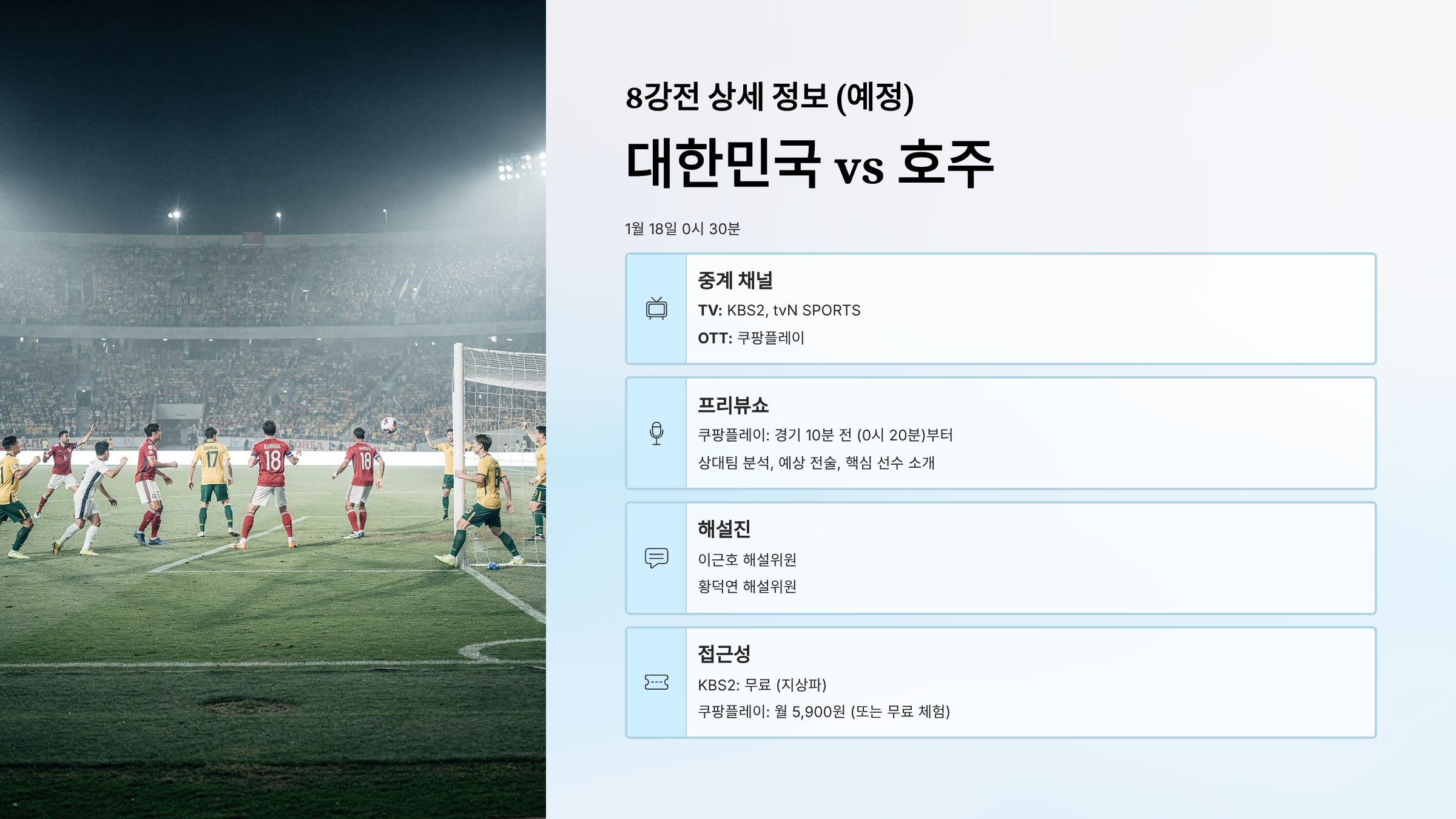This screenshot has height=819, width=1456.
Task: Click the ticket icon beside 접근성
Action: (656, 682)
